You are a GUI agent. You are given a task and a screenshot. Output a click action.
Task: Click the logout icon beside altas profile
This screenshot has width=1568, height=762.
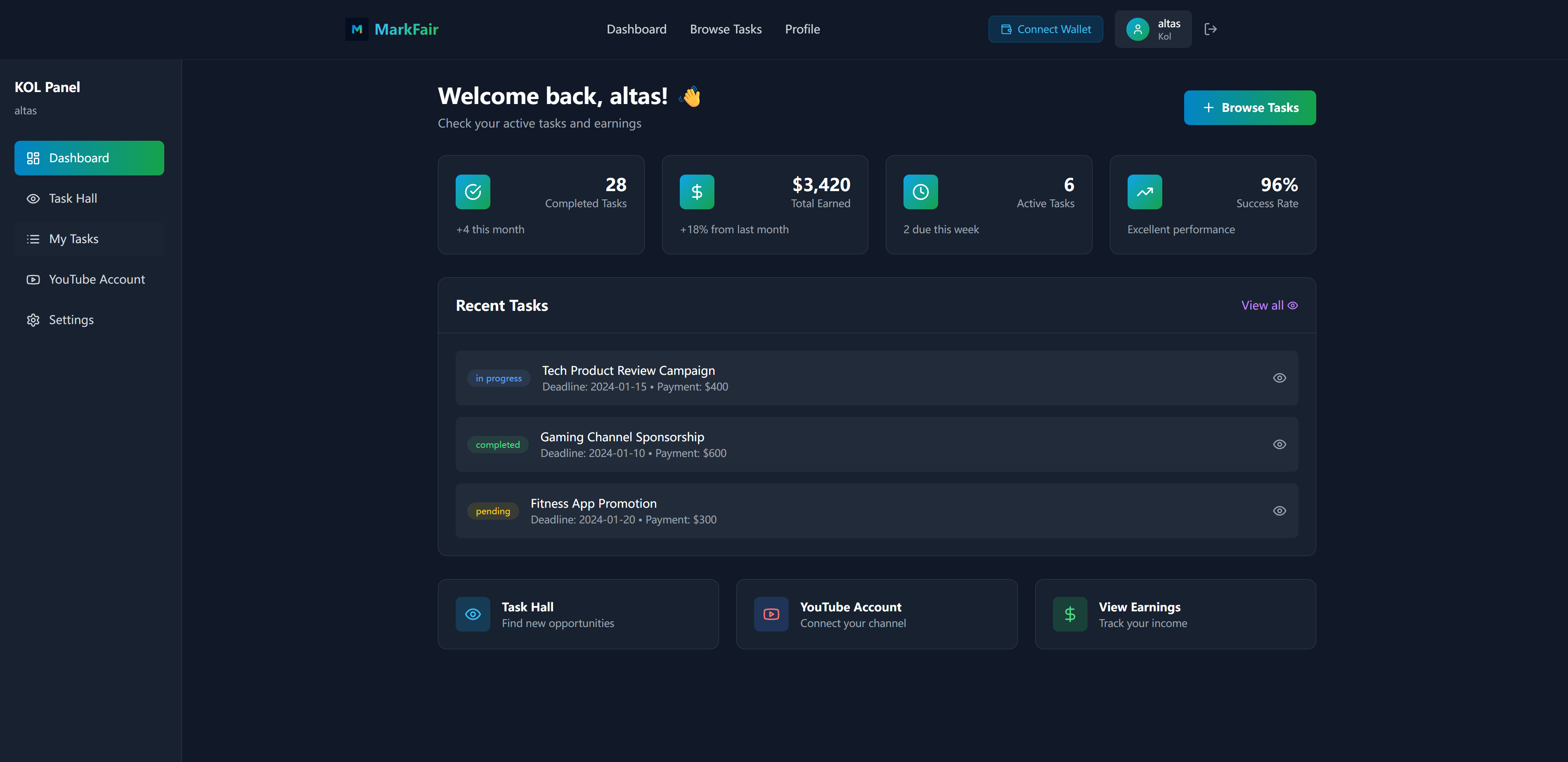1210,29
